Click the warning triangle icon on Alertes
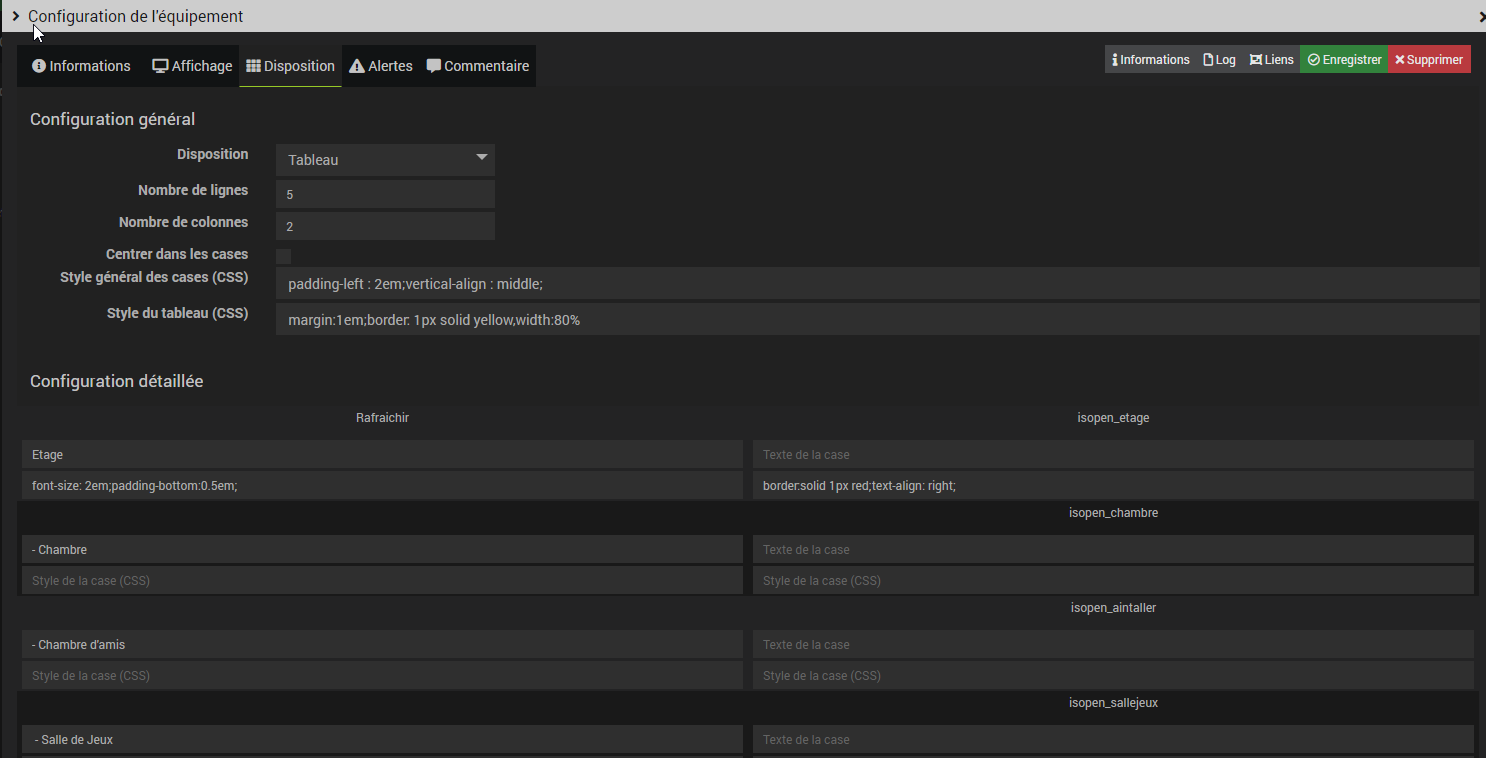This screenshot has height=758, width=1486. click(x=356, y=66)
